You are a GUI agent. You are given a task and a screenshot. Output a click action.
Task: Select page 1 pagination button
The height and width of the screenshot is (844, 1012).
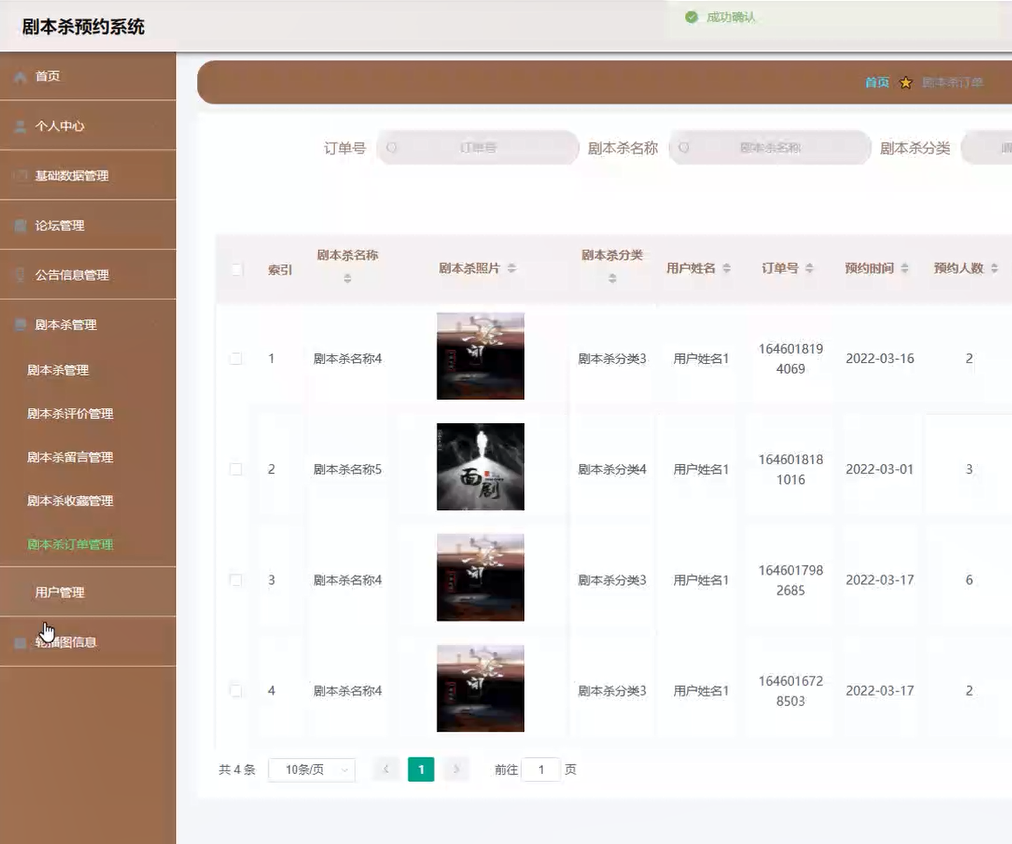point(421,769)
